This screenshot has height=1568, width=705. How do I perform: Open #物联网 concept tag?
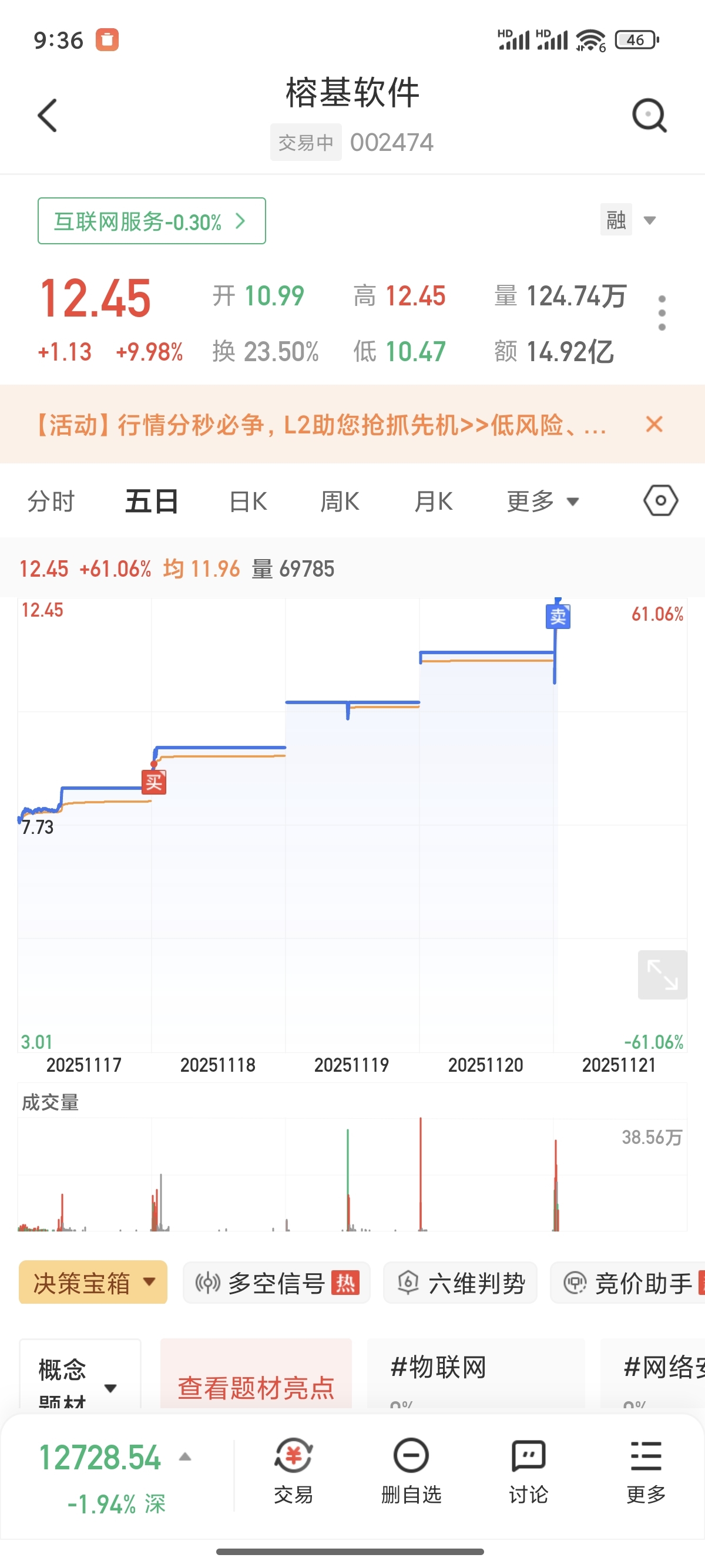pos(476,1374)
